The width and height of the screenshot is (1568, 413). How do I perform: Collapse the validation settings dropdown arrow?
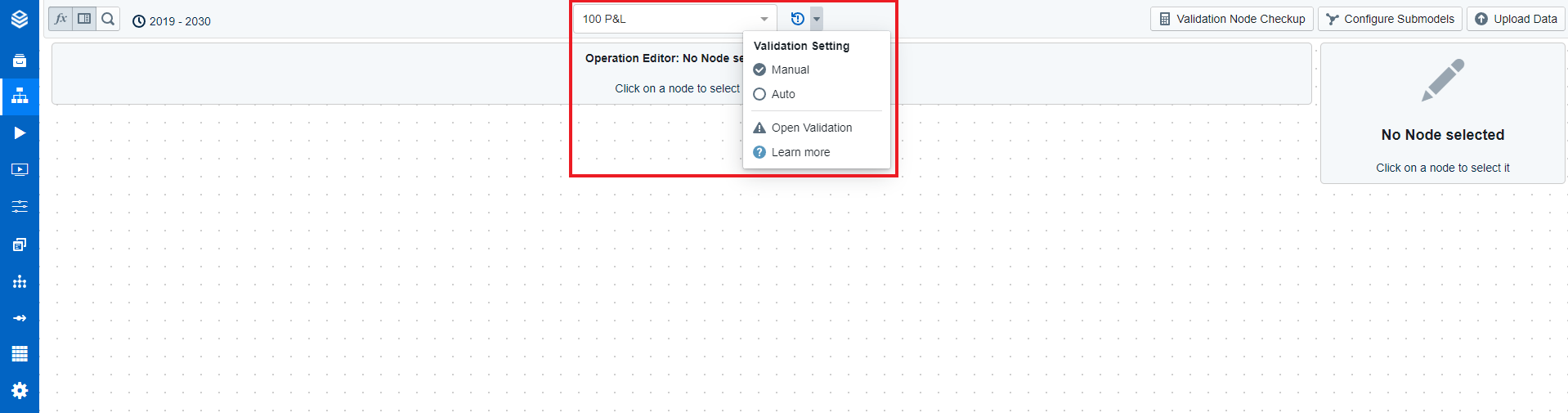coord(817,19)
